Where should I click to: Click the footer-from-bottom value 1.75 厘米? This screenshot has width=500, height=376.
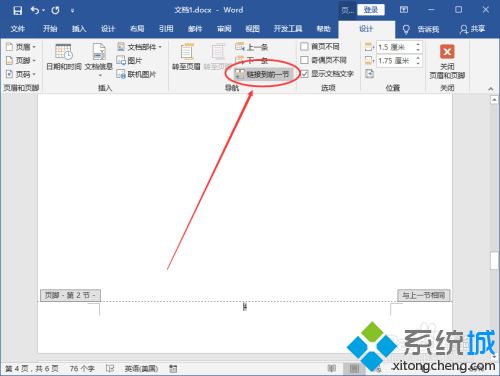[x=395, y=61]
